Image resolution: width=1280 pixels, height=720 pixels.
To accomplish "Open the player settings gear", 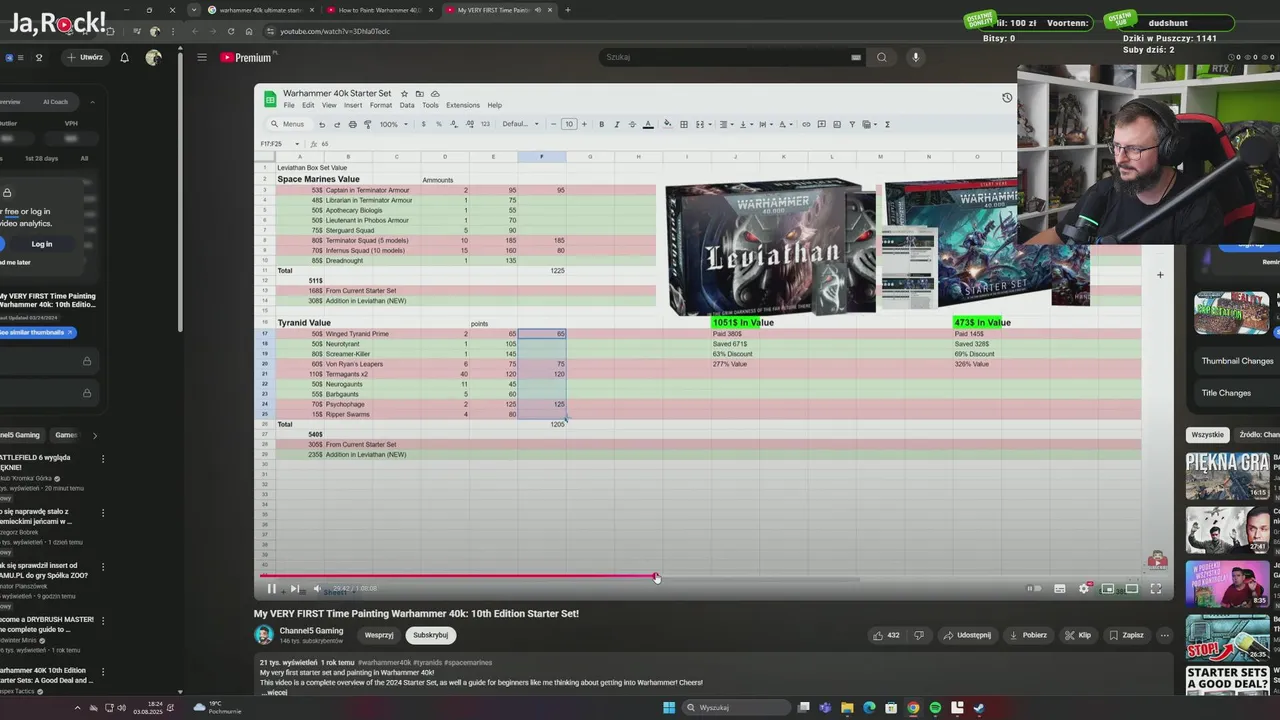I will click(x=1083, y=589).
